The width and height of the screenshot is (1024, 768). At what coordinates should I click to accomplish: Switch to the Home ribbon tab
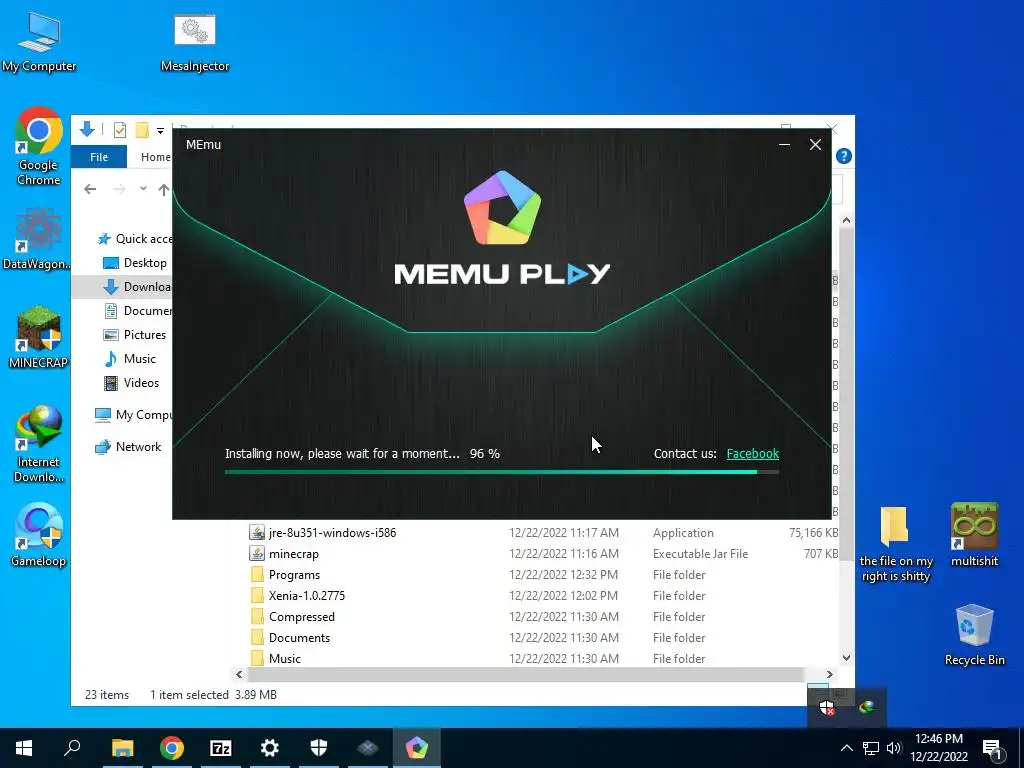(x=155, y=157)
